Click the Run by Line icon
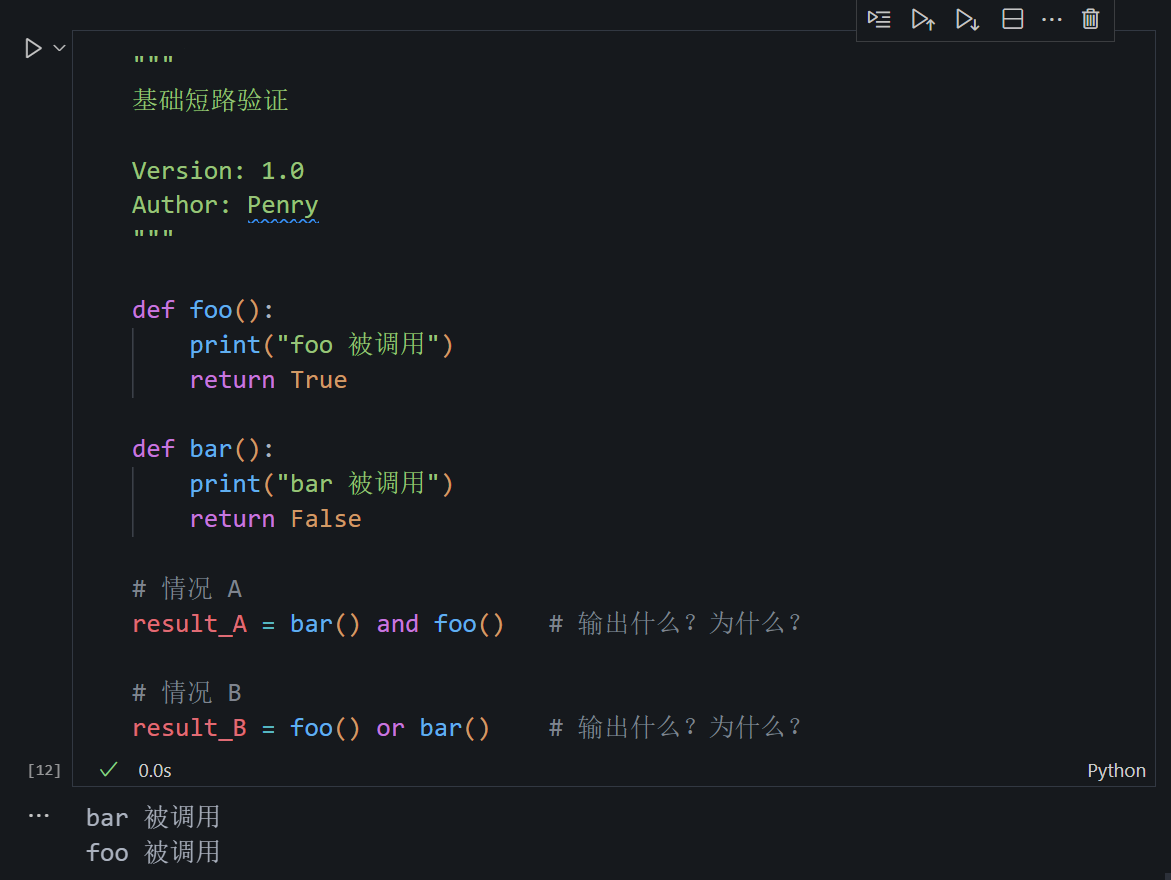This screenshot has width=1171, height=880. 879,19
